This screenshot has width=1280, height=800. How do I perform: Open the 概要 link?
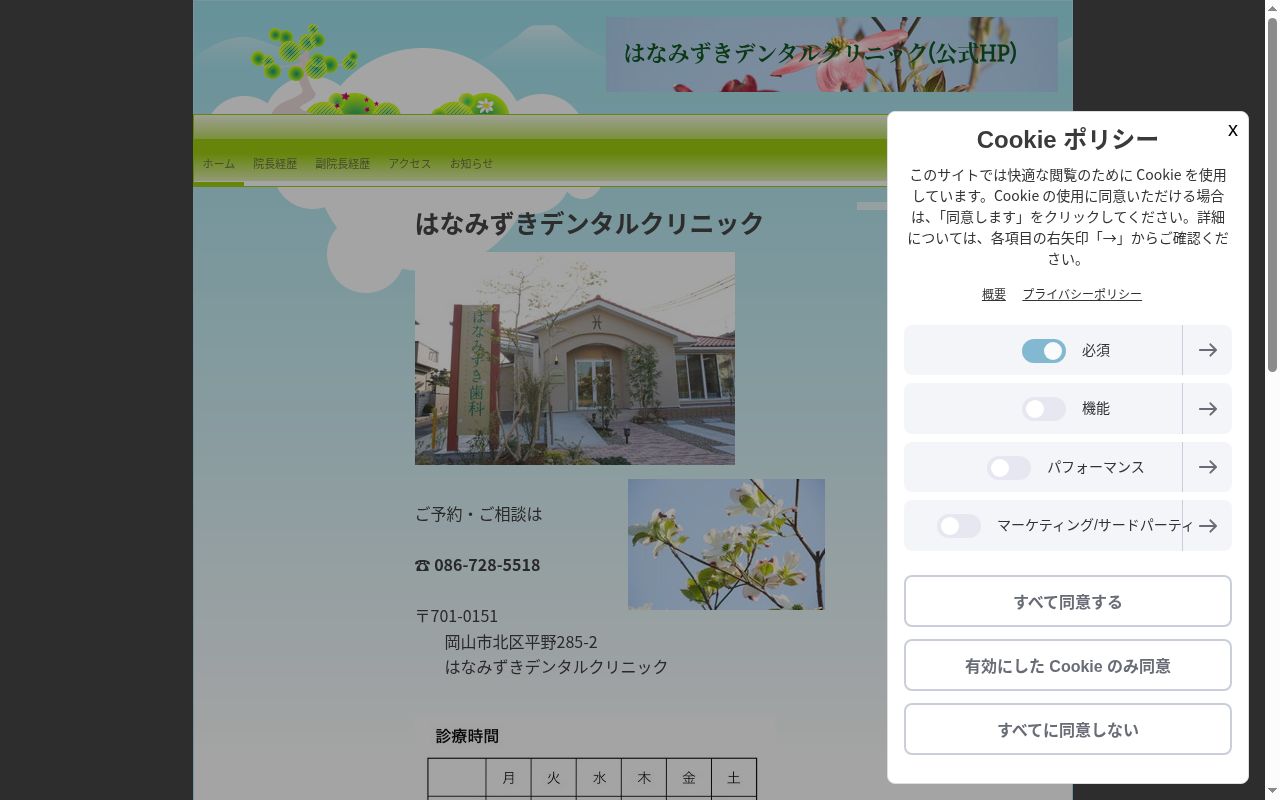(x=993, y=294)
